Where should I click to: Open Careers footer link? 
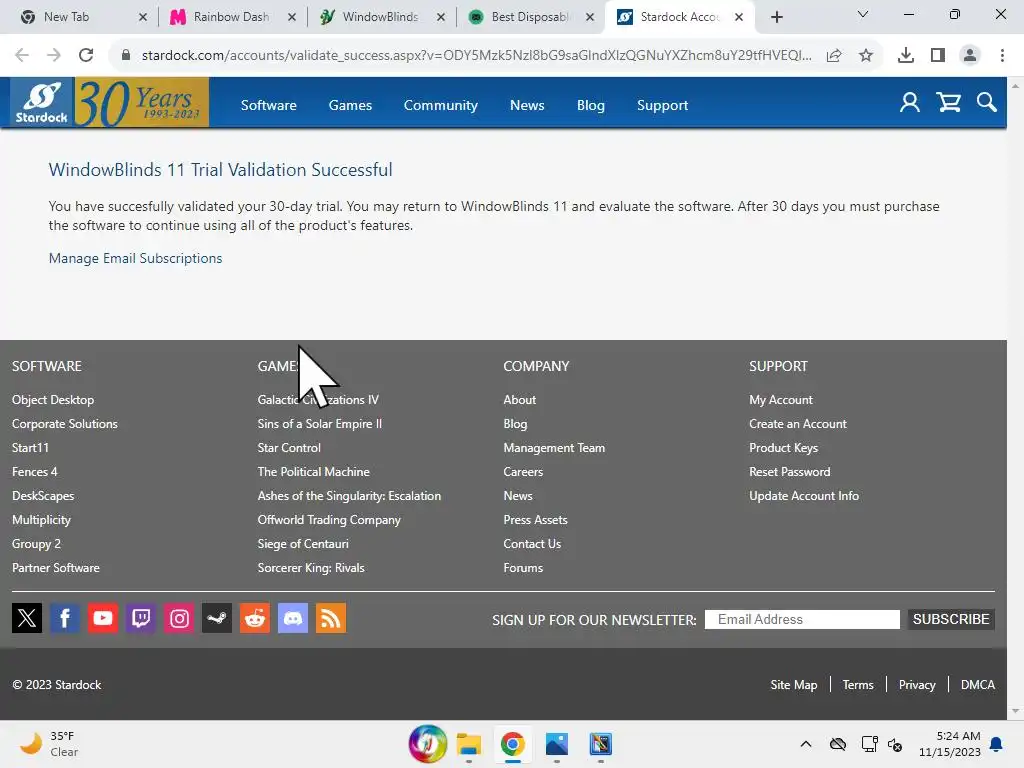522,472
